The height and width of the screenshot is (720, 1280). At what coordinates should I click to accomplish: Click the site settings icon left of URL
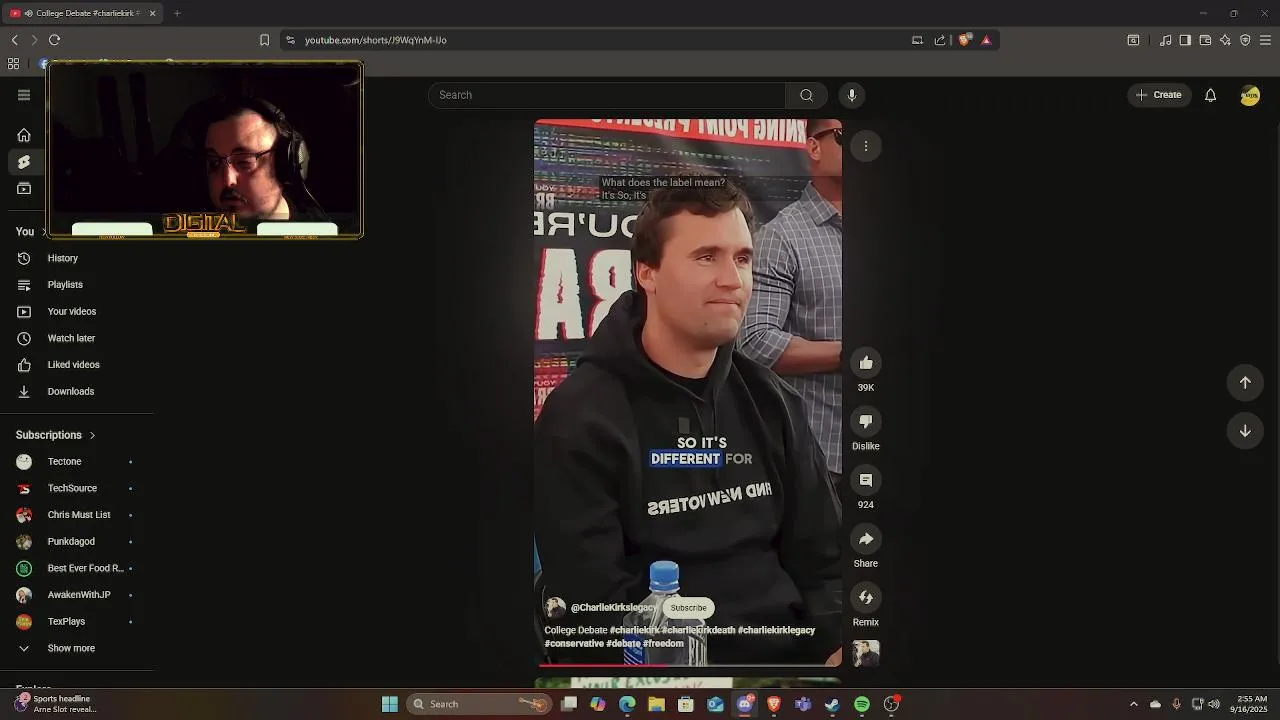(290, 40)
